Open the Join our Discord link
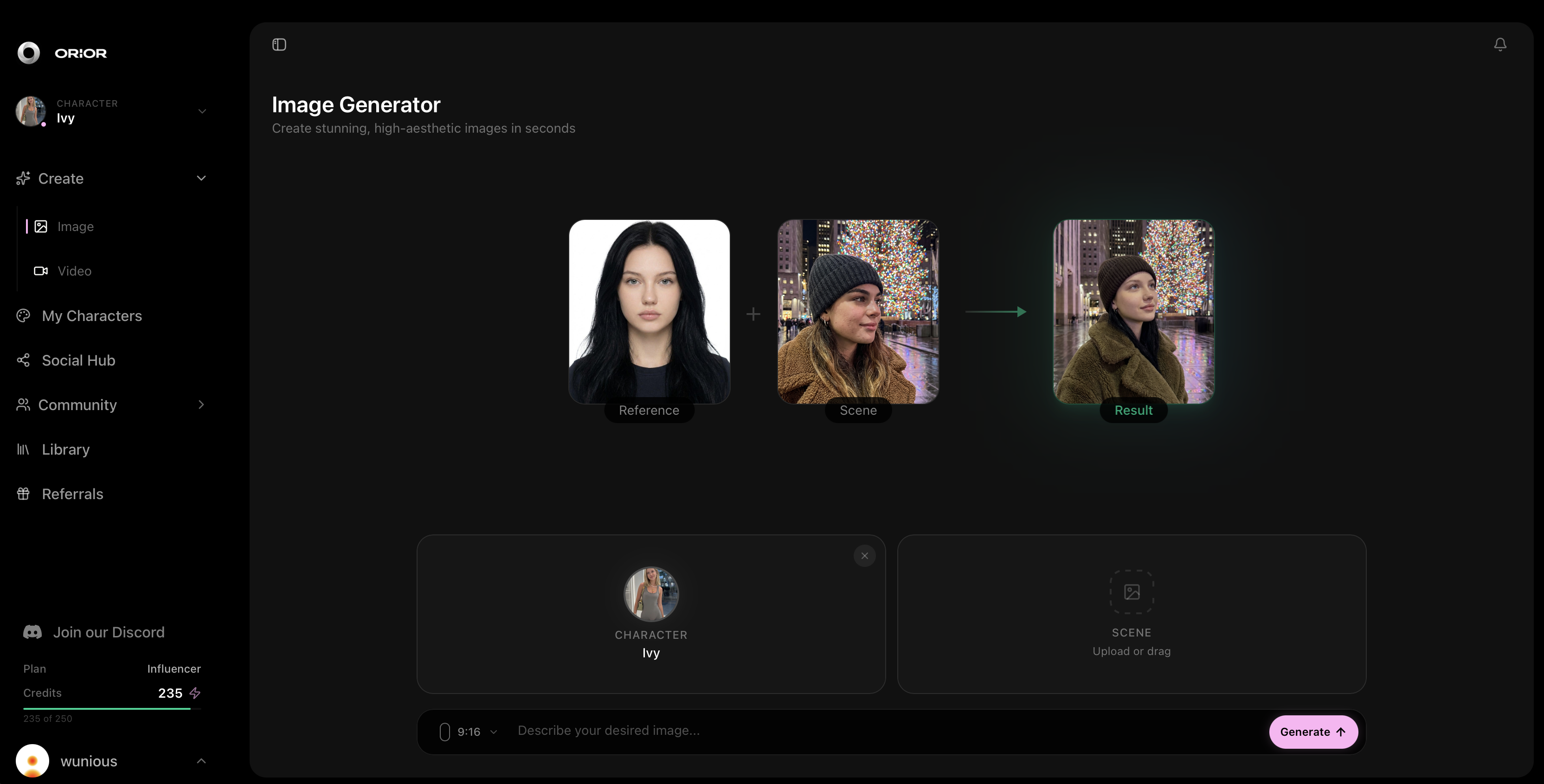The width and height of the screenshot is (1544, 784). point(109,632)
